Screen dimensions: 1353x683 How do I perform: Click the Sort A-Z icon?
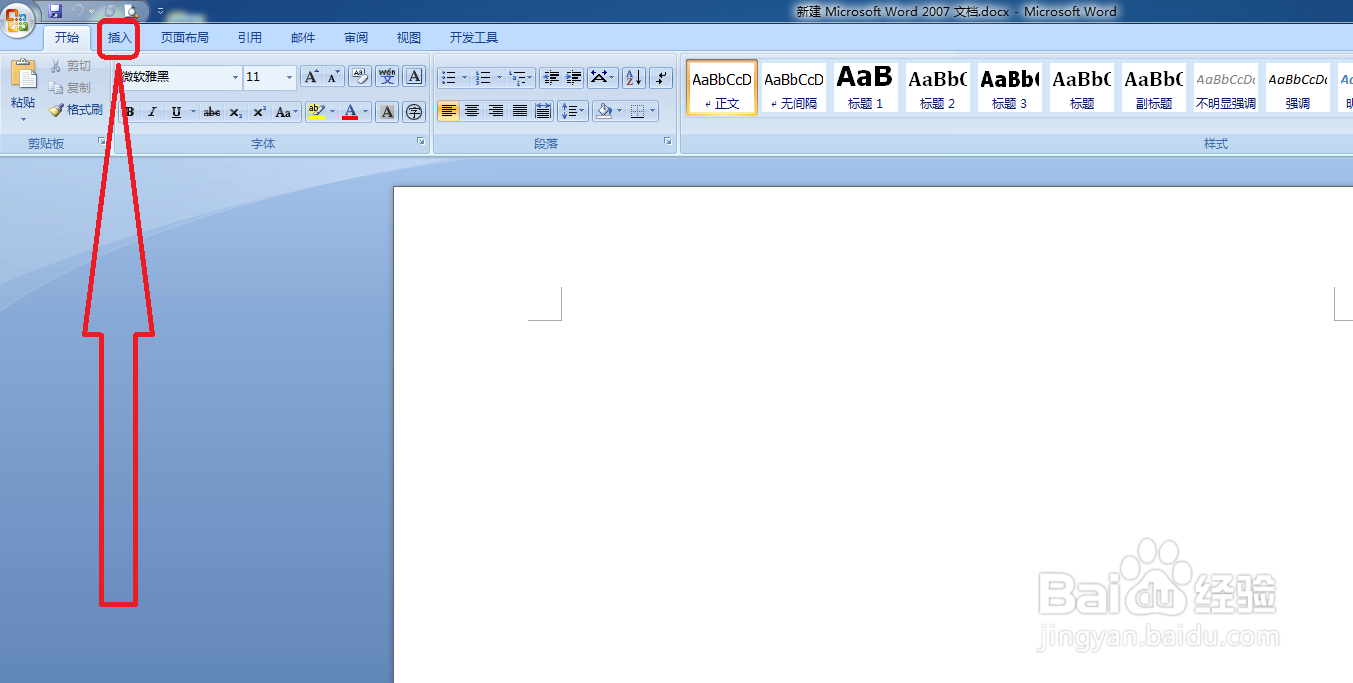click(x=633, y=77)
